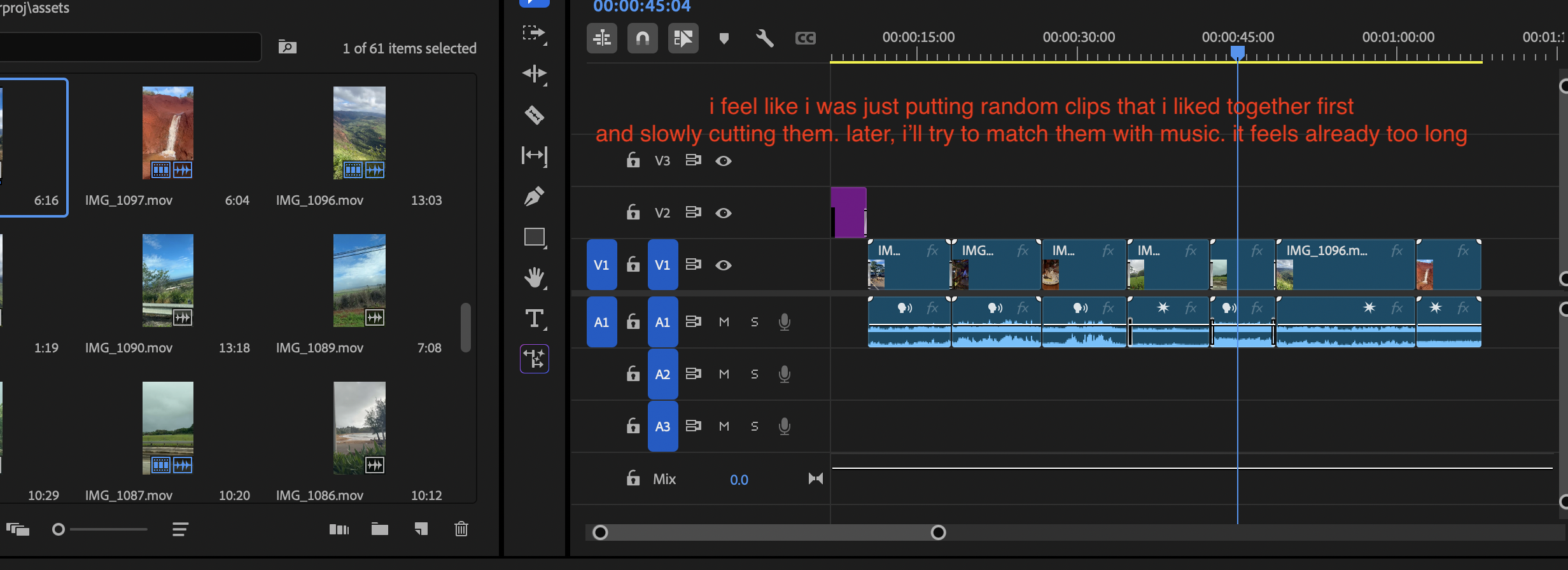Add a marker to the timeline
This screenshot has width=1568, height=570.
[x=724, y=39]
